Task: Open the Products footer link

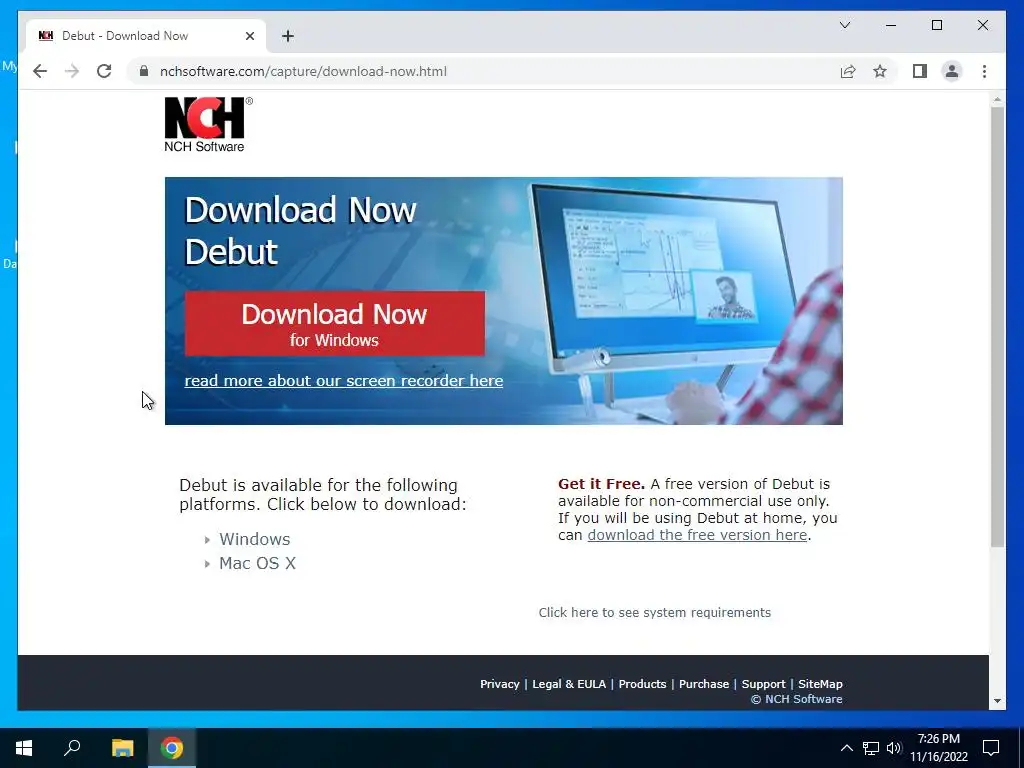Action: point(642,684)
